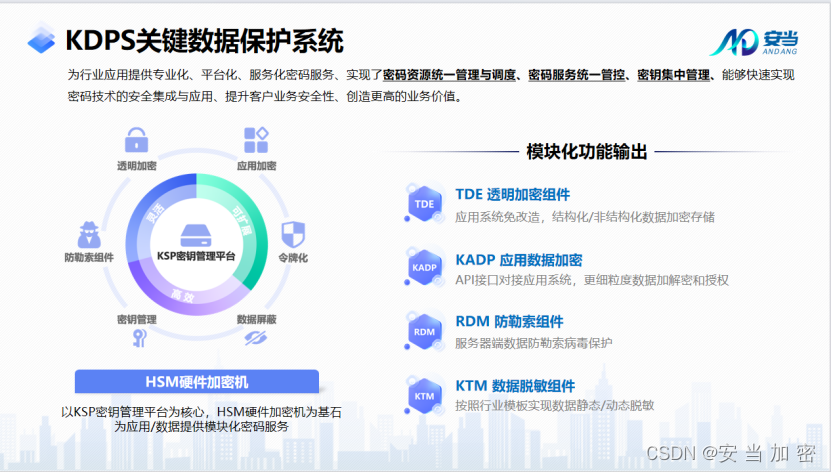
Task: Click the 令牌化 label
Action: [x=293, y=258]
